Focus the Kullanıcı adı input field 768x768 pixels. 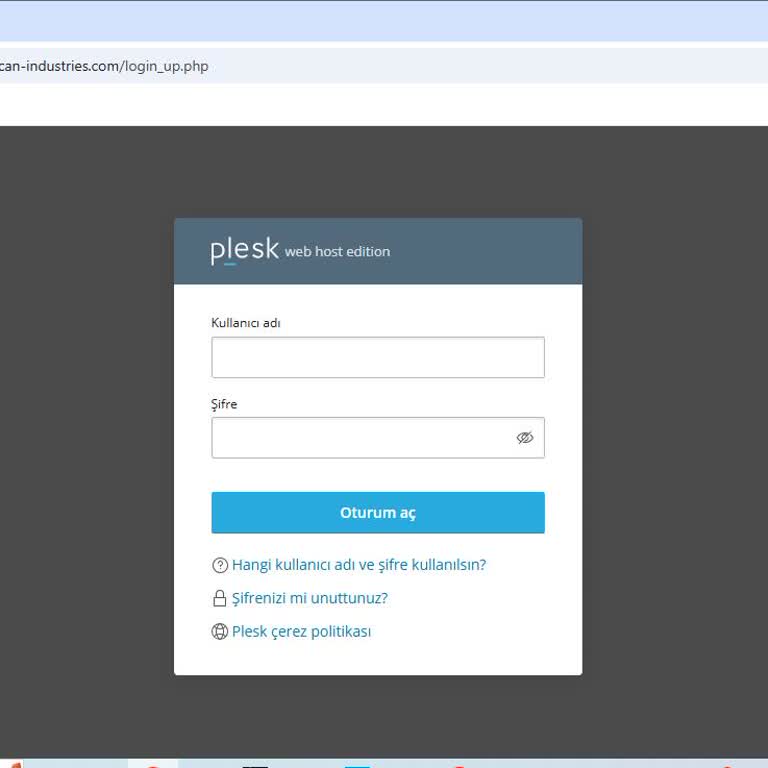(377, 358)
